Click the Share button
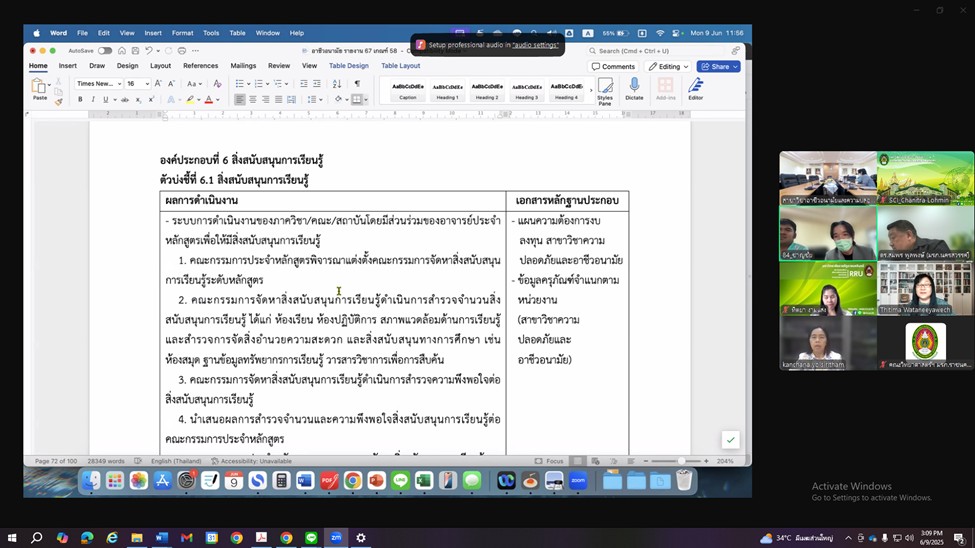This screenshot has width=975, height=548. [x=719, y=67]
